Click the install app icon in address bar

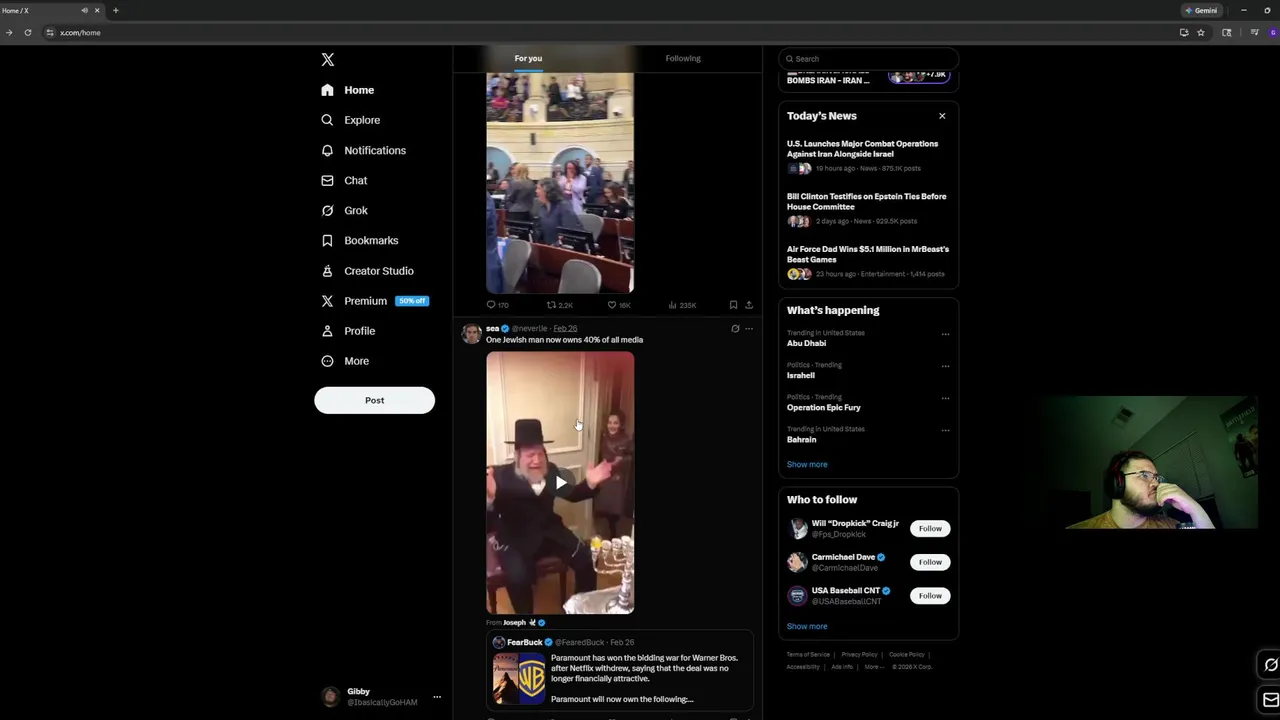(x=1184, y=32)
